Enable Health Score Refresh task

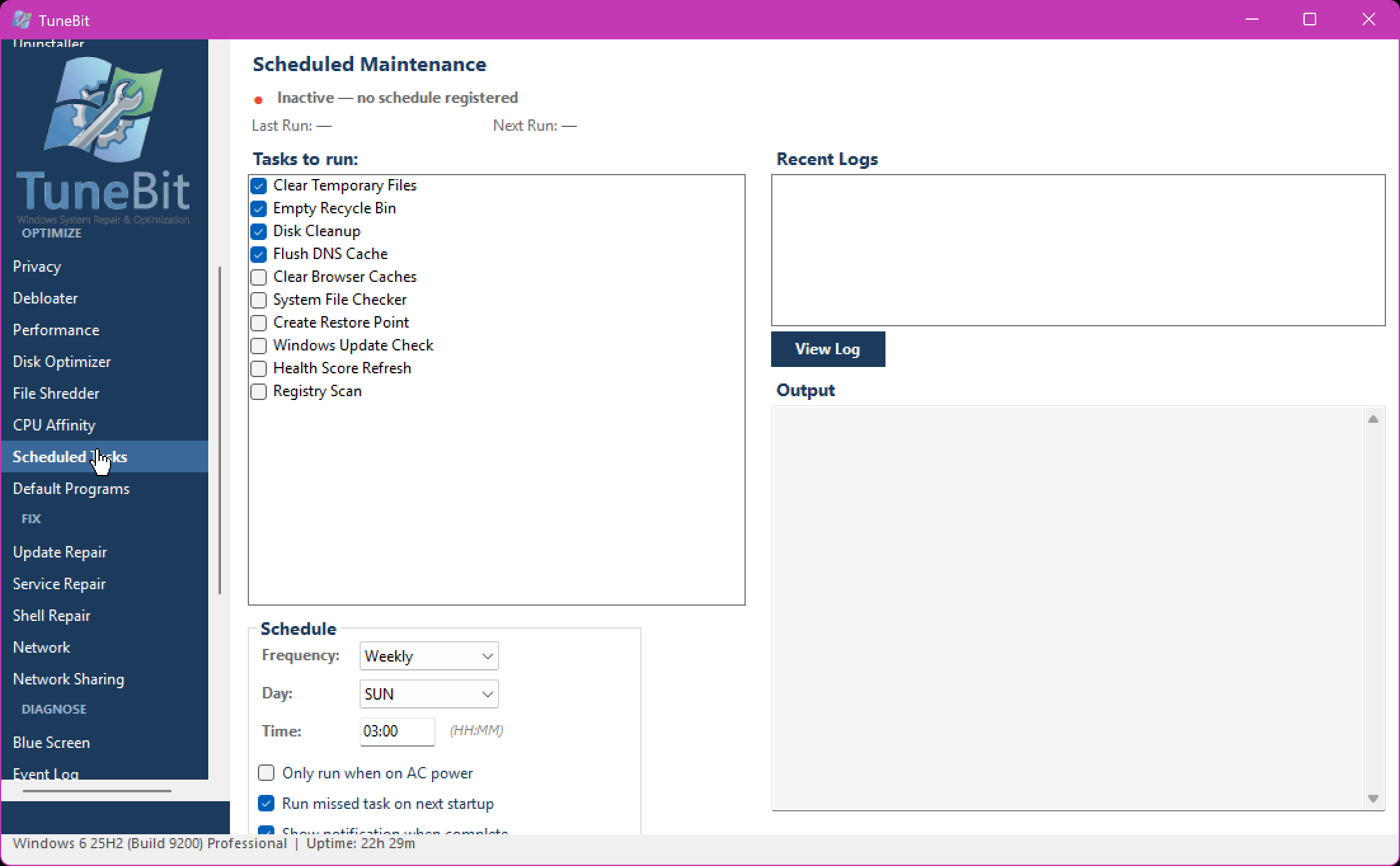point(259,369)
